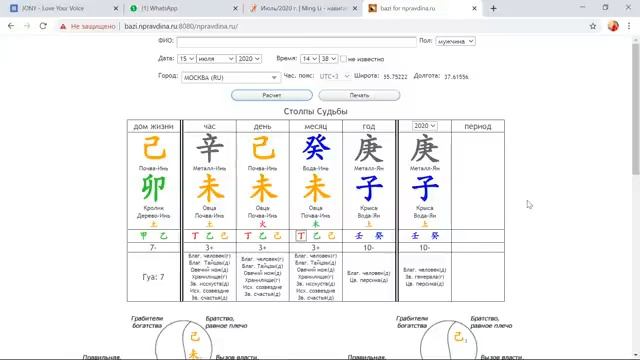Close the JONY - Love Your Voice tab
The width and height of the screenshot is (640, 360).
tap(116, 8)
